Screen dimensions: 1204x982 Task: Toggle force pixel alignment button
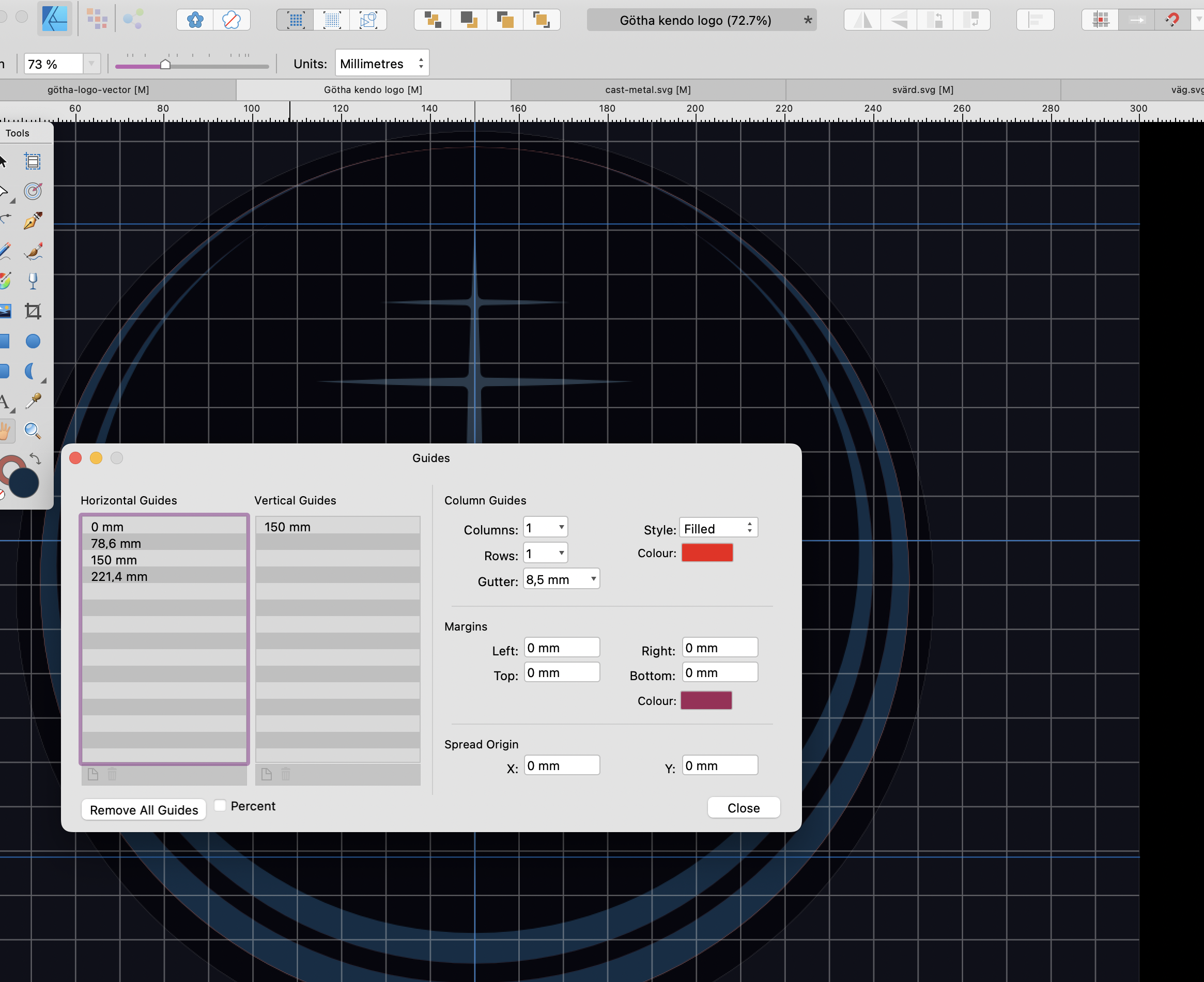click(x=1101, y=20)
